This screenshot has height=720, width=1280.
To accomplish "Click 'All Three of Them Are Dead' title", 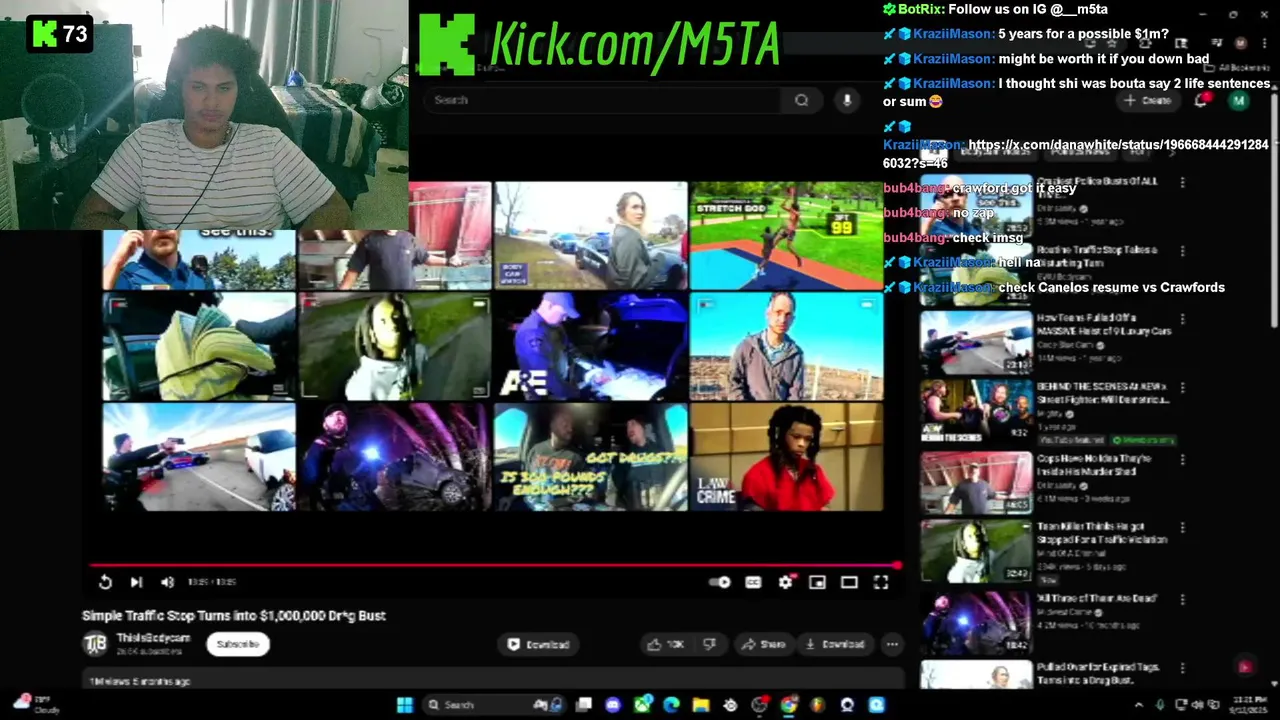I will pyautogui.click(x=1096, y=598).
